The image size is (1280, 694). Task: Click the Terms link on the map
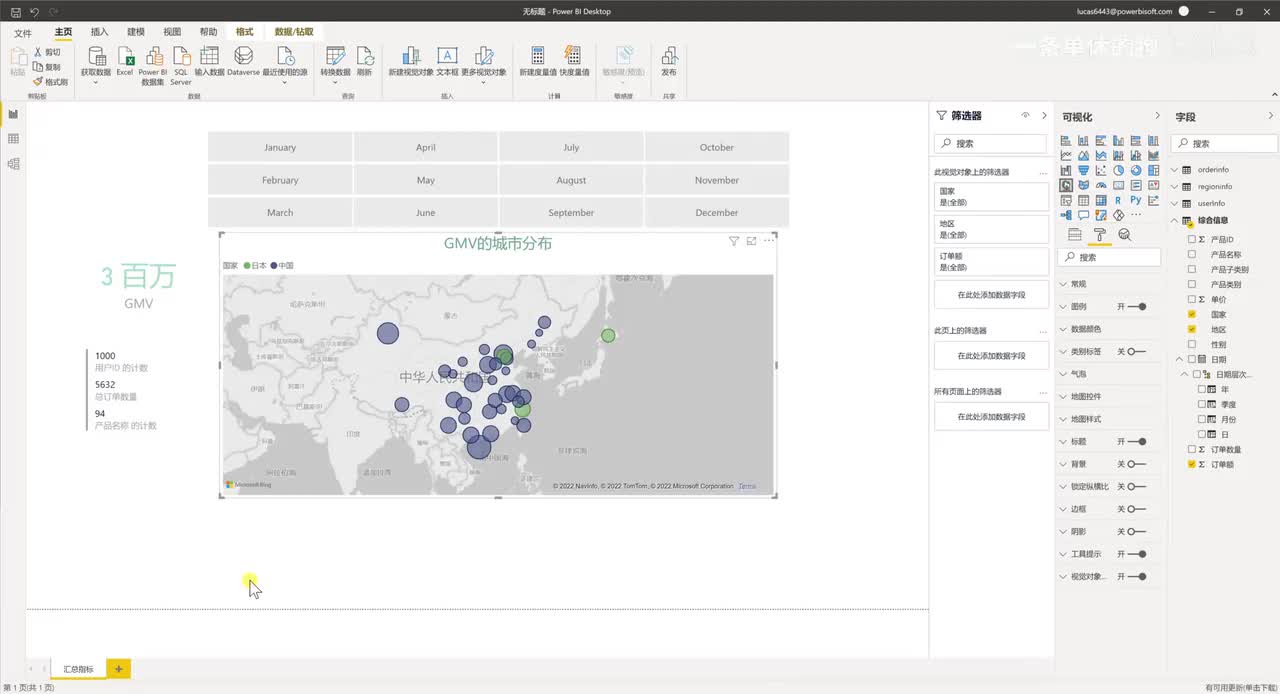[x=747, y=486]
